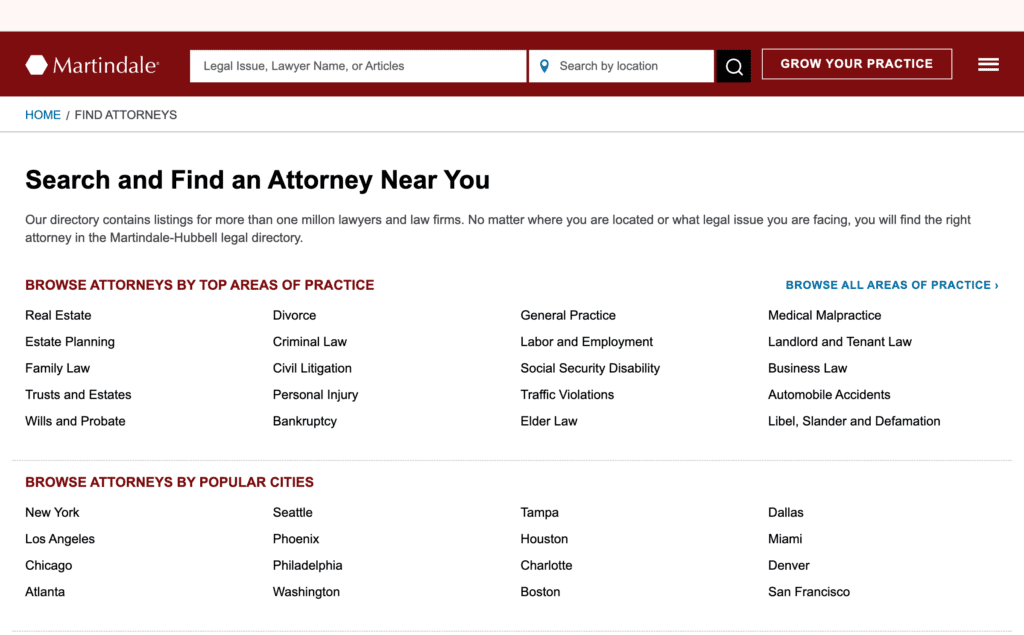This screenshot has width=1024, height=635.
Task: Choose Dallas city link
Action: click(x=786, y=513)
